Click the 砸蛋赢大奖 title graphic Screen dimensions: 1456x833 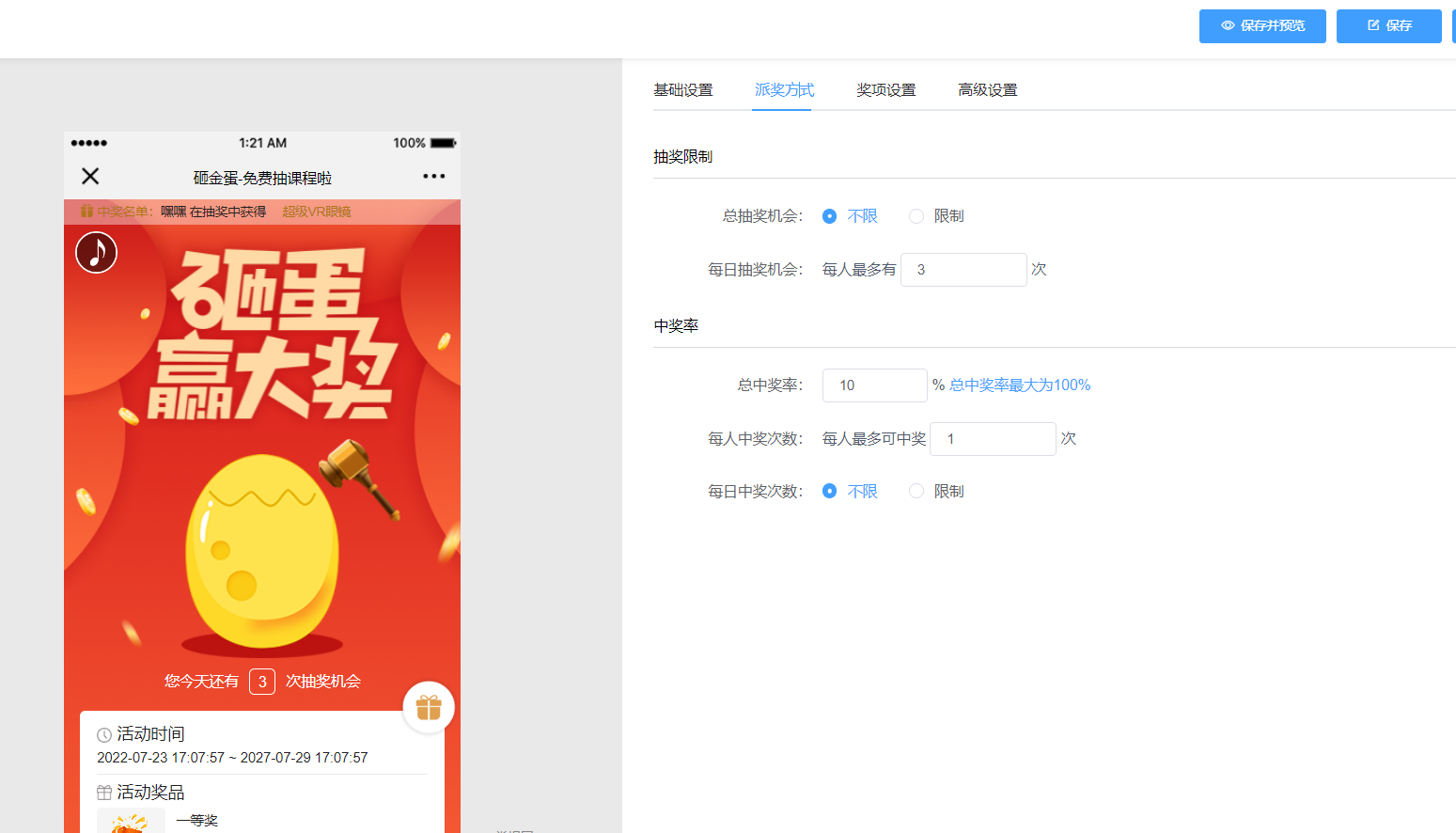pyautogui.click(x=273, y=334)
